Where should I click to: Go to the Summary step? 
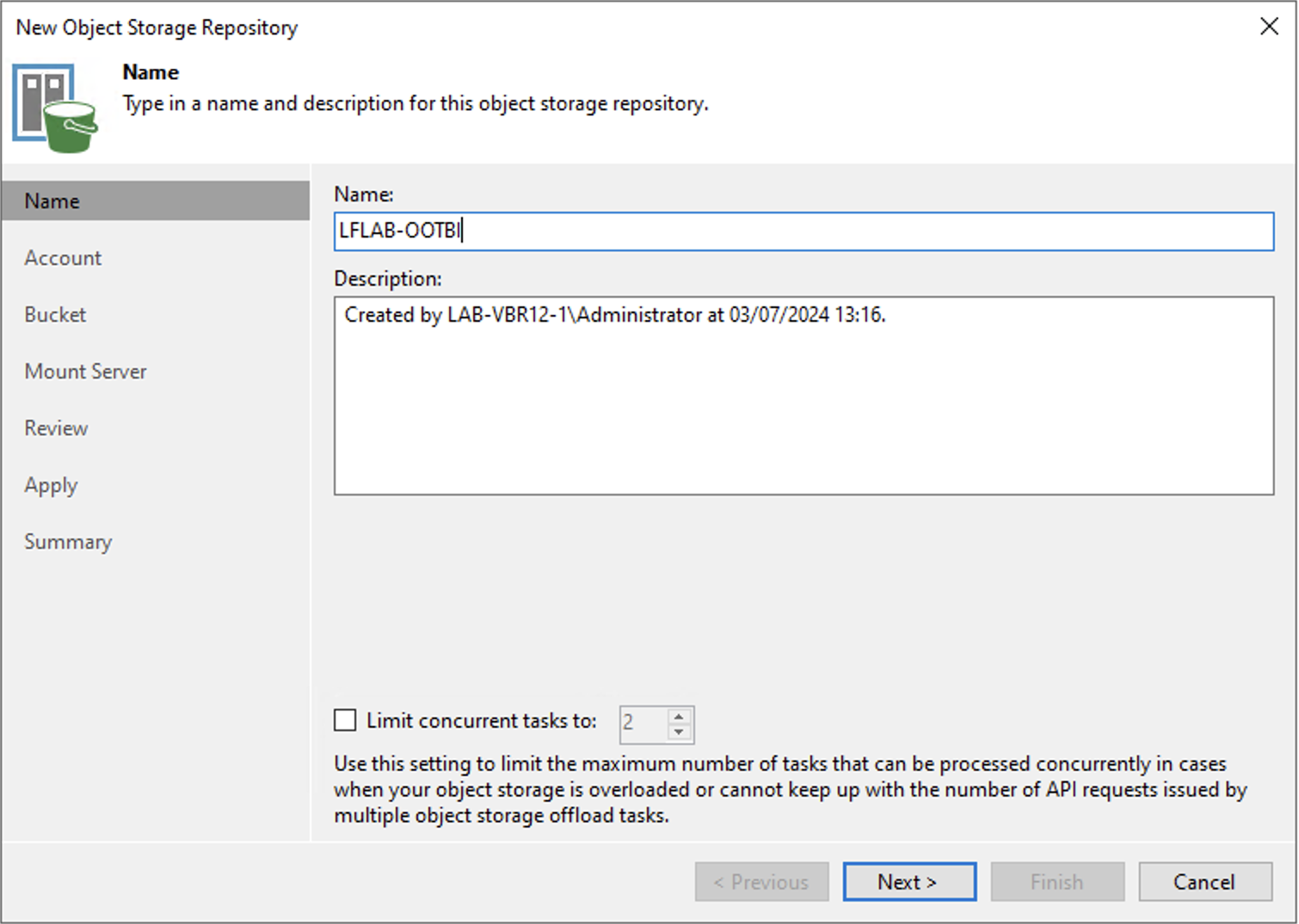(68, 541)
